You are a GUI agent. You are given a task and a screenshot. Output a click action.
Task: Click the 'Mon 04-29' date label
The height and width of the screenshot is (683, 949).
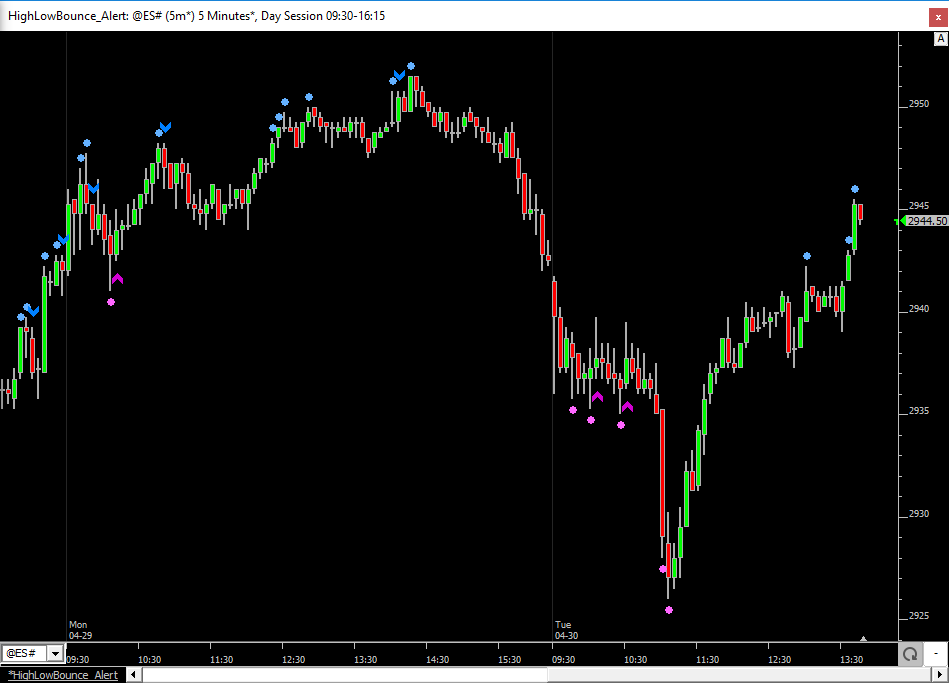coord(80,630)
